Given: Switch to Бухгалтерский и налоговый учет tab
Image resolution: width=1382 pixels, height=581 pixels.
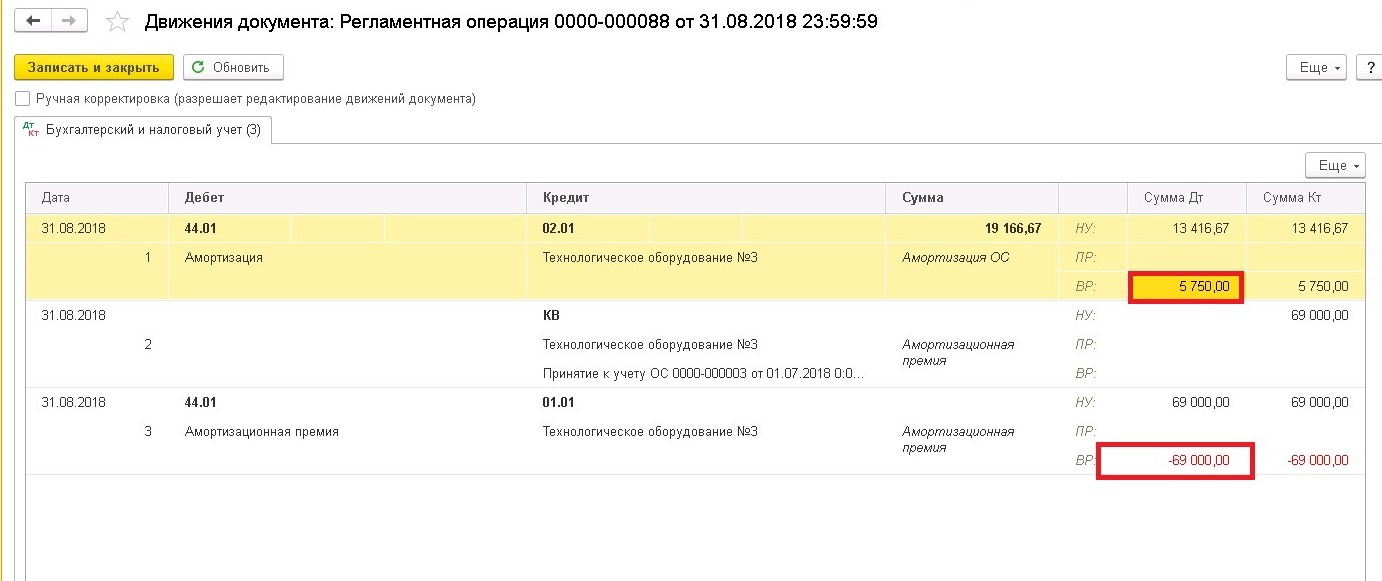Looking at the screenshot, I should point(142,130).
